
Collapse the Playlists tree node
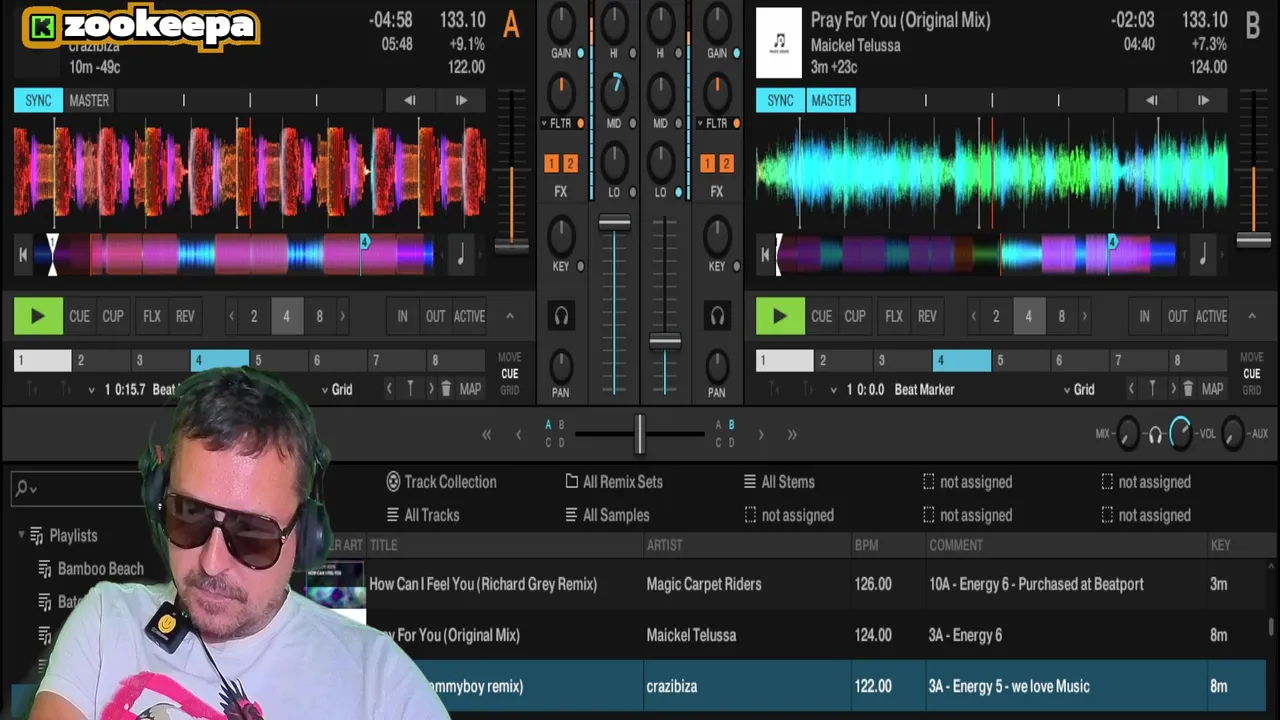(x=21, y=535)
